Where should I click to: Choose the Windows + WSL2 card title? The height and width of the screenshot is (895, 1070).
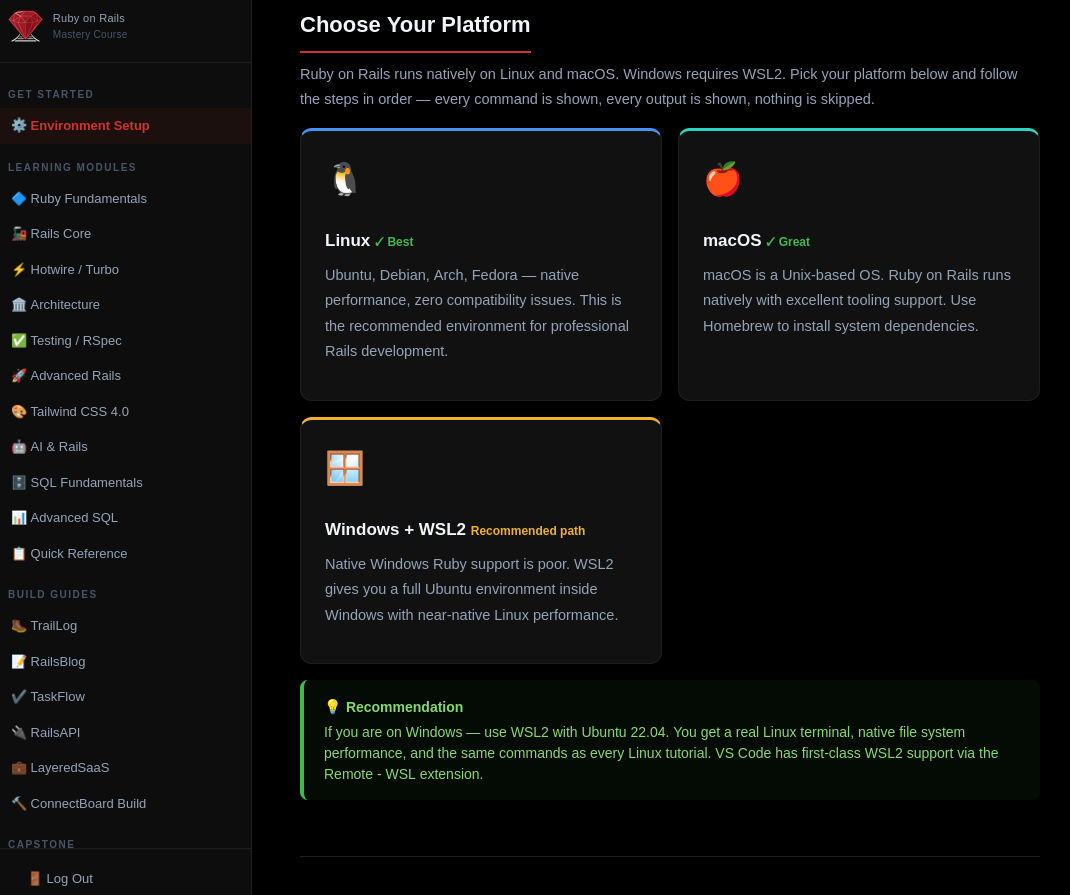click(x=395, y=529)
